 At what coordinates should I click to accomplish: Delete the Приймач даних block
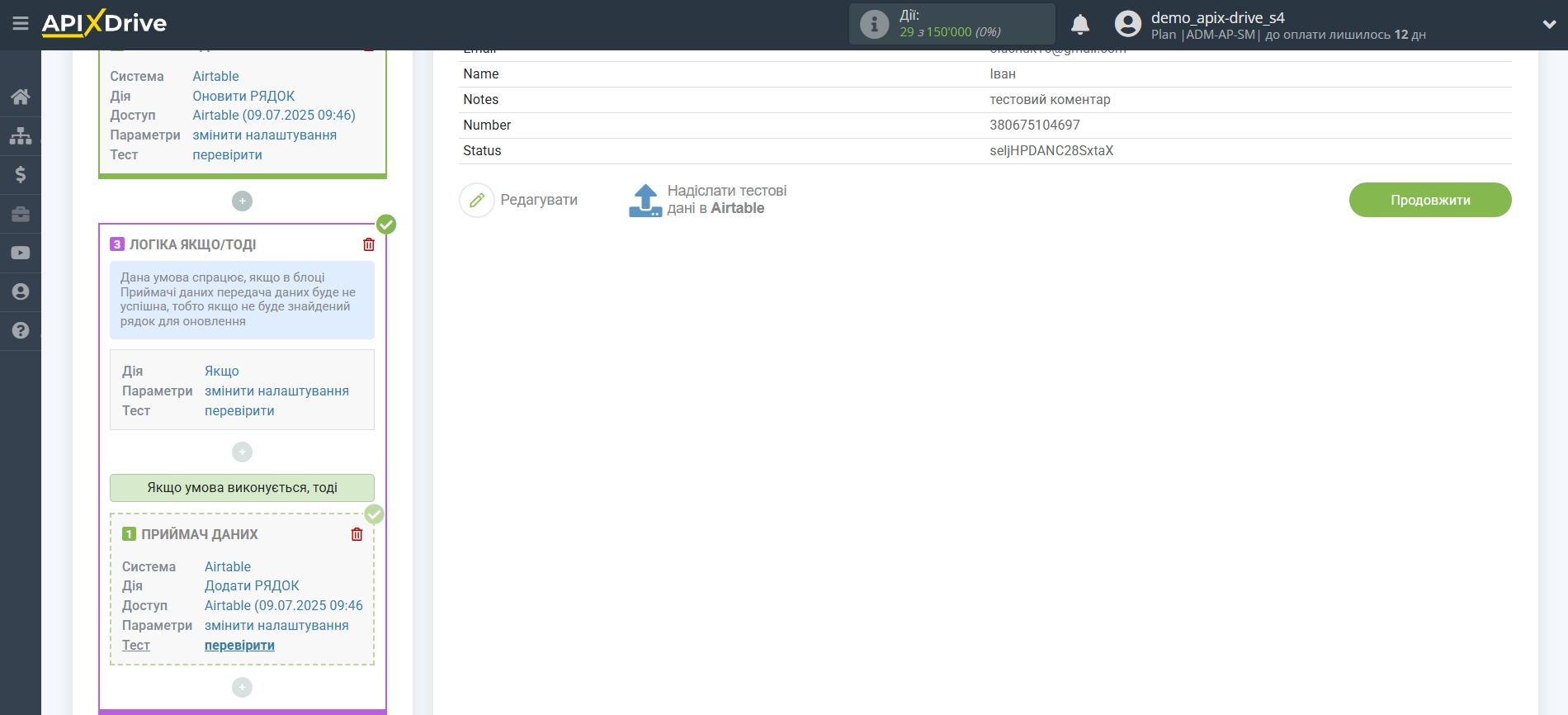point(357,534)
